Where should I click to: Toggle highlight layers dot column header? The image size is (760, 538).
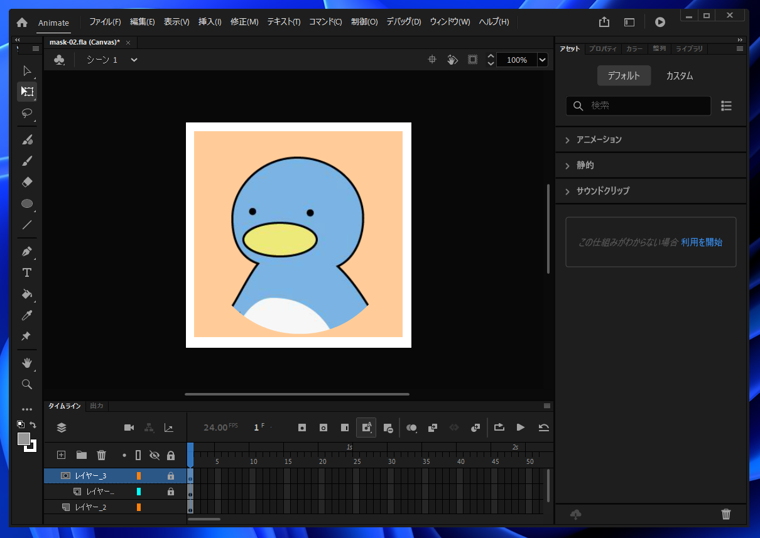[x=124, y=455]
